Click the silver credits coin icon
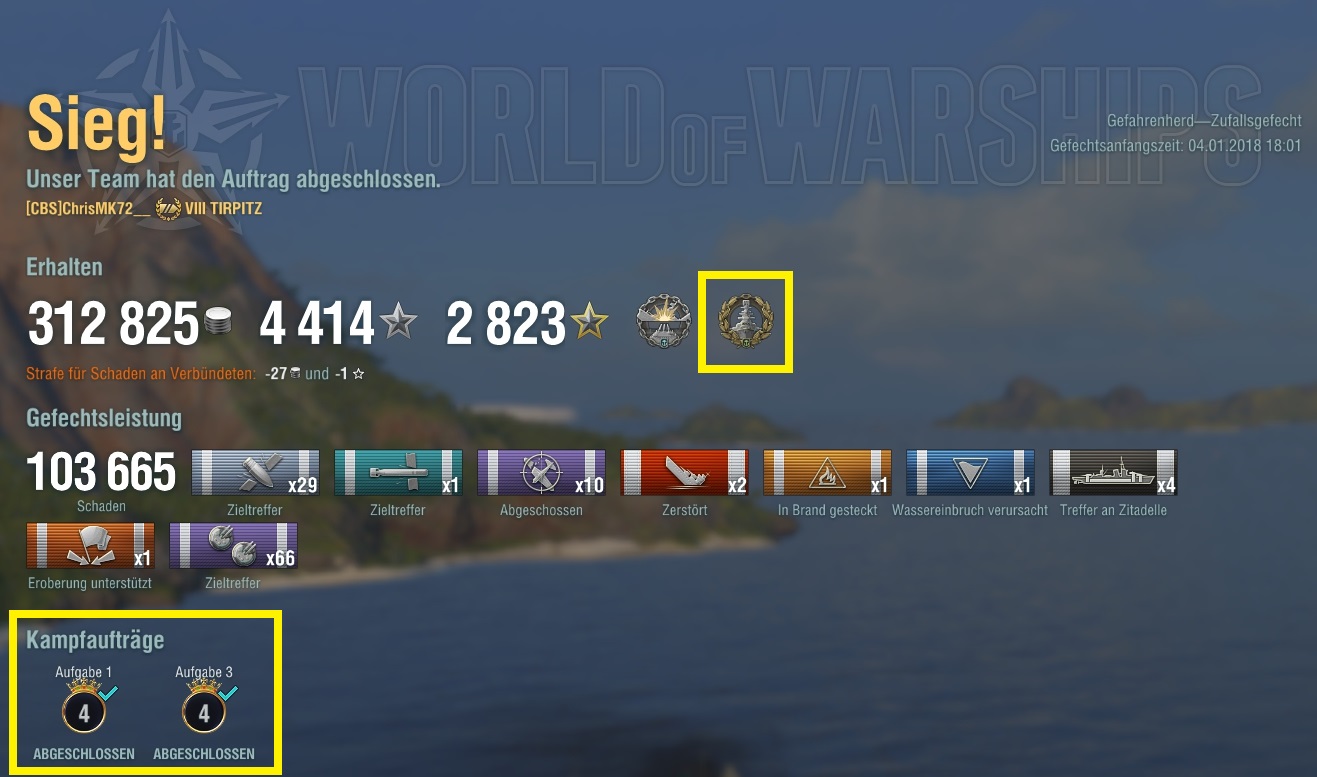This screenshot has height=777, width=1317. 219,323
